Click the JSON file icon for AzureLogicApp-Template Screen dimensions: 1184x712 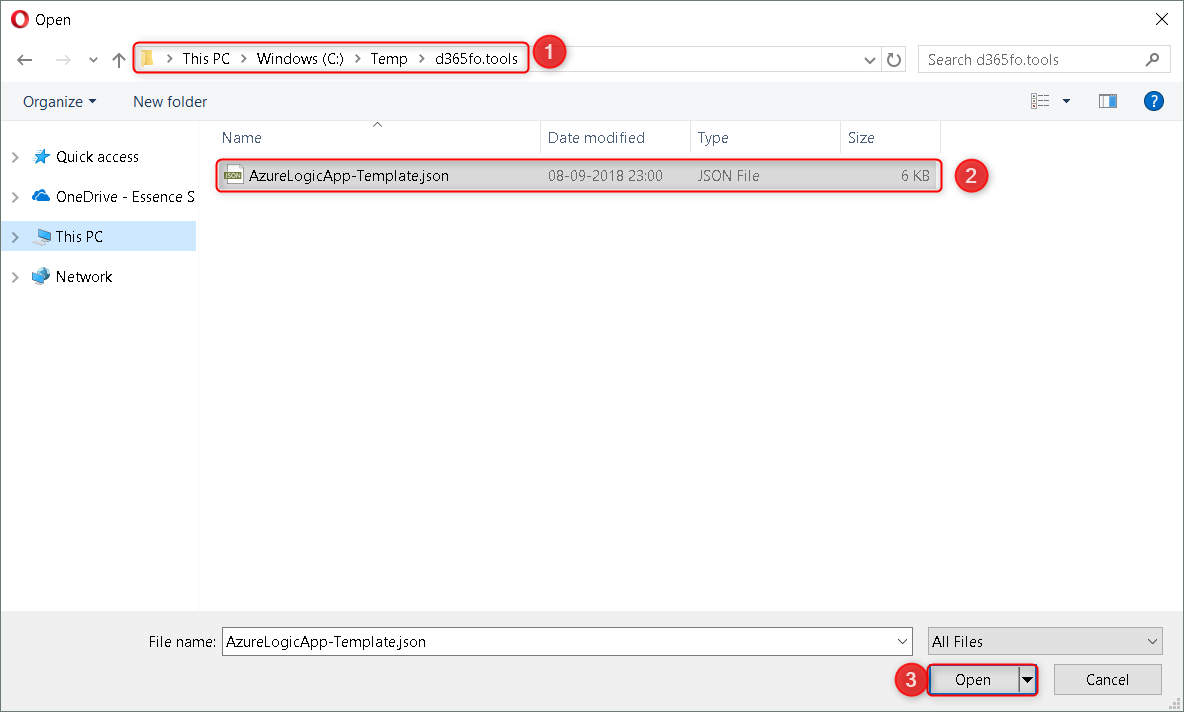click(234, 176)
